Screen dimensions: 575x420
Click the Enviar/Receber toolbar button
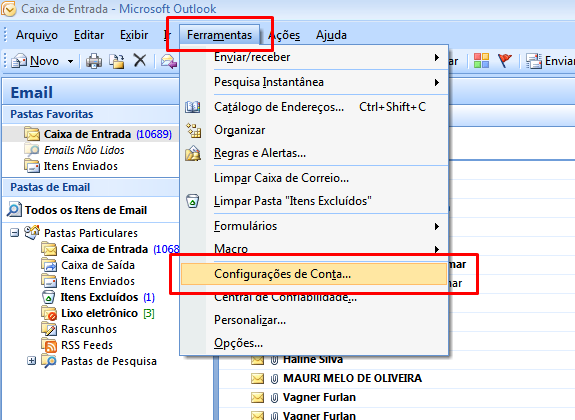550,61
